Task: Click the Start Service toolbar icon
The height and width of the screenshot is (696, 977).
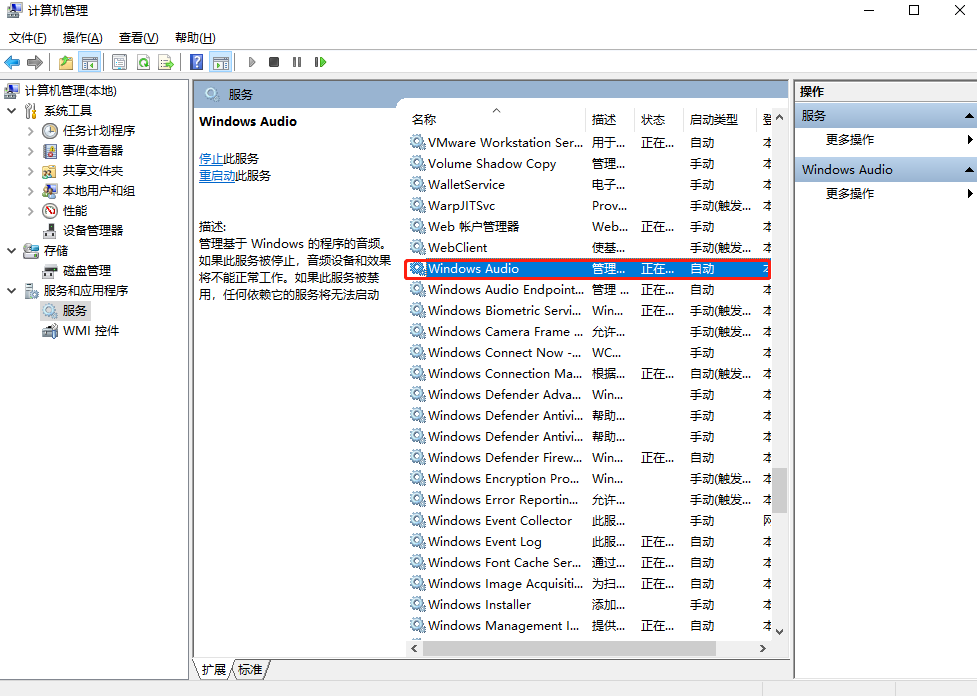Action: [x=252, y=61]
